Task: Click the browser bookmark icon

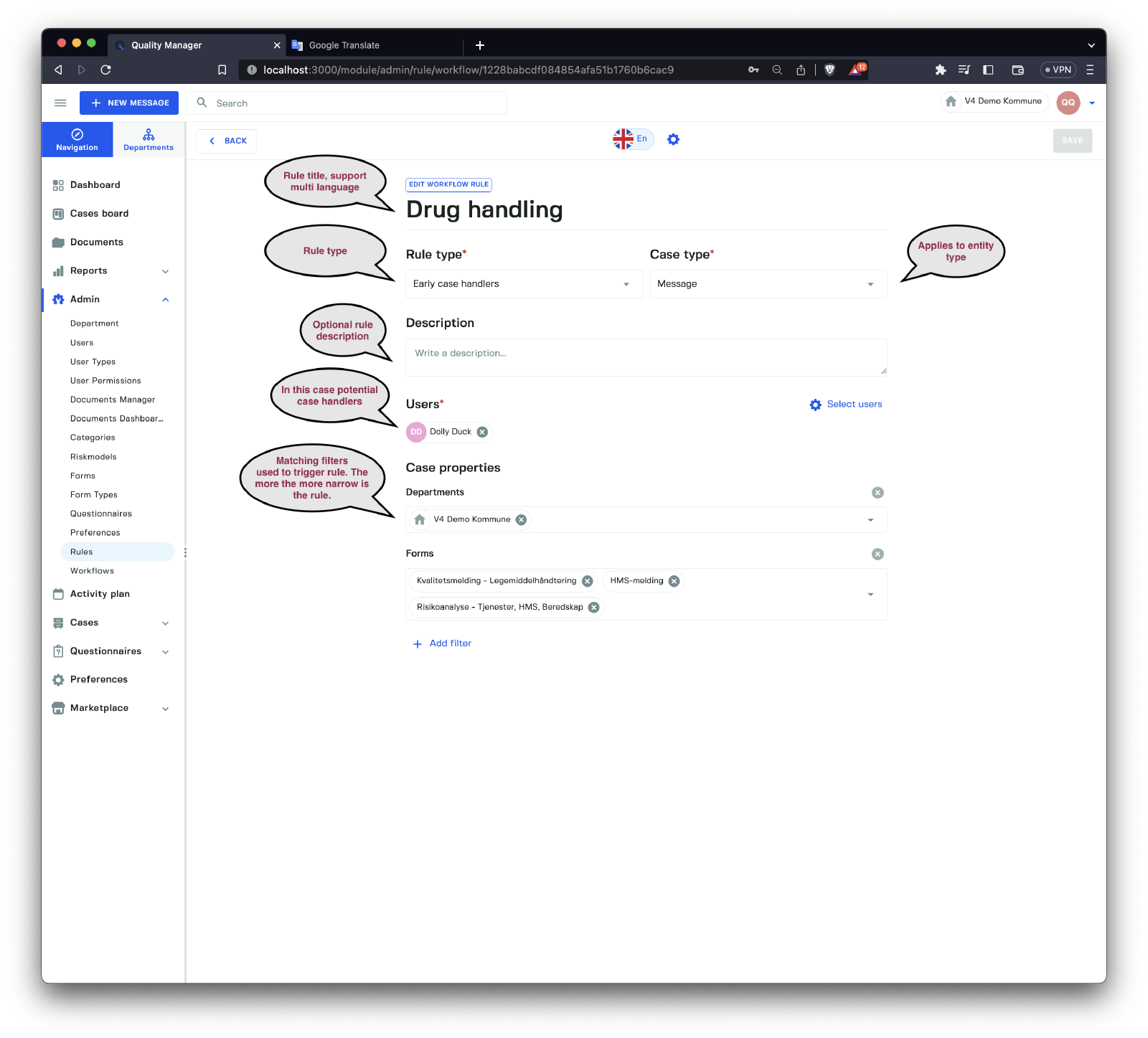Action: pos(222,70)
